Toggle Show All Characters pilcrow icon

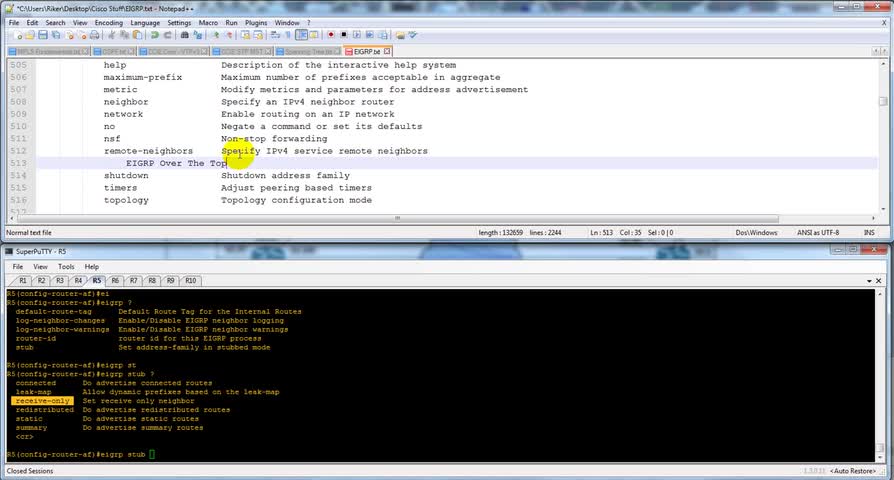click(x=288, y=35)
